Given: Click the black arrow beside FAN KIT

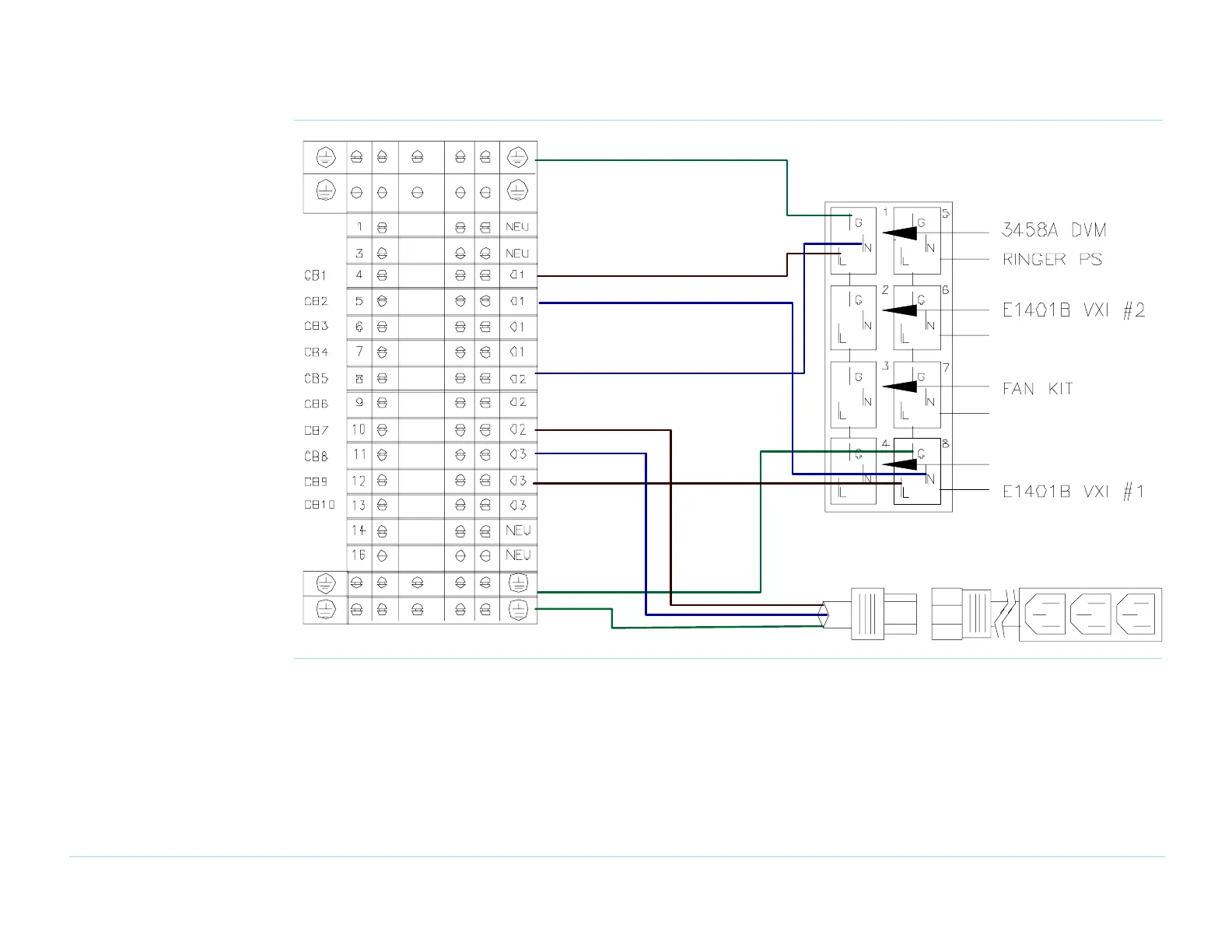Looking at the screenshot, I should (901, 387).
